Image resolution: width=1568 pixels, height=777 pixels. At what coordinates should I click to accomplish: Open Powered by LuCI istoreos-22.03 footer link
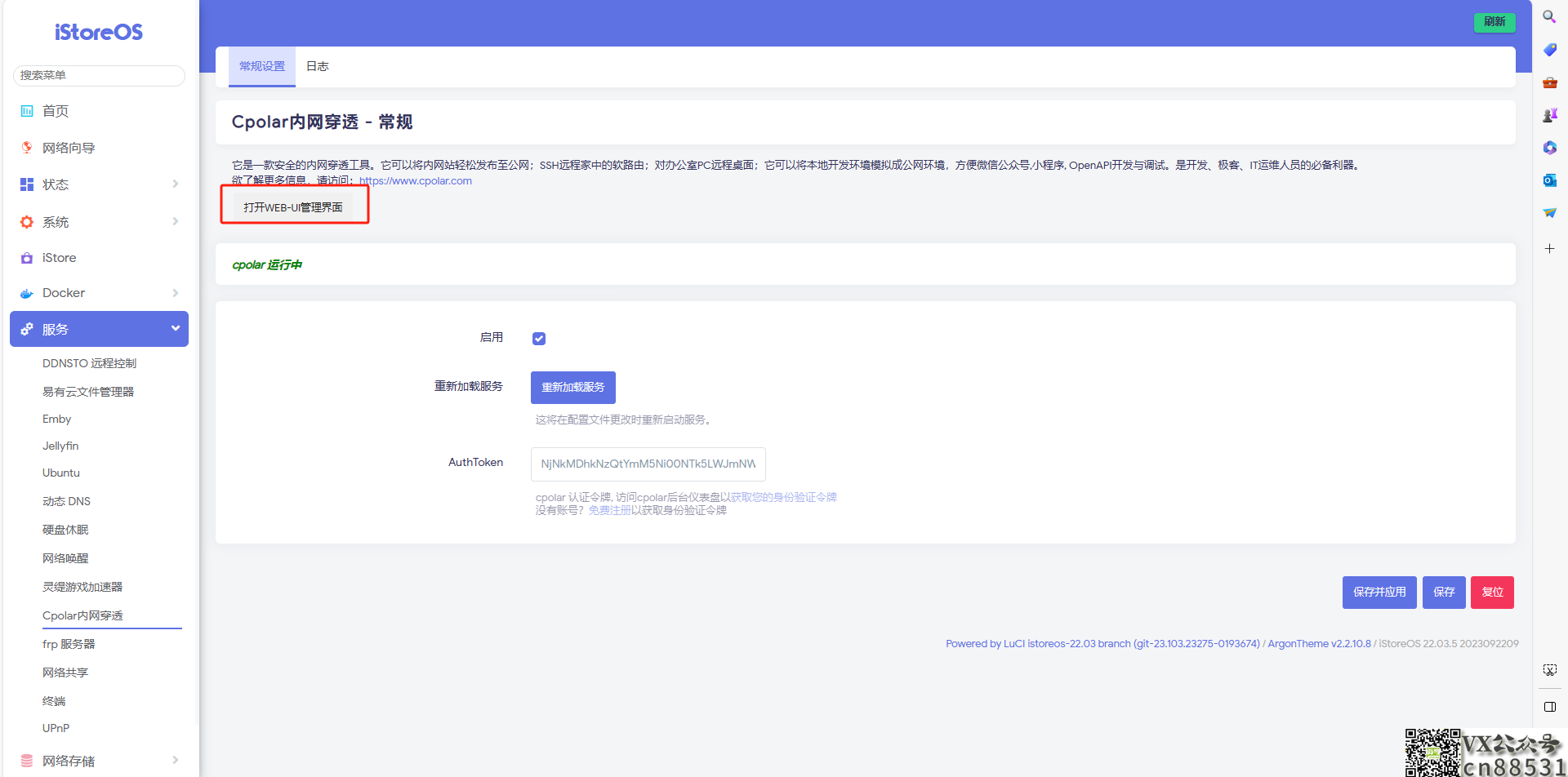pos(1102,644)
